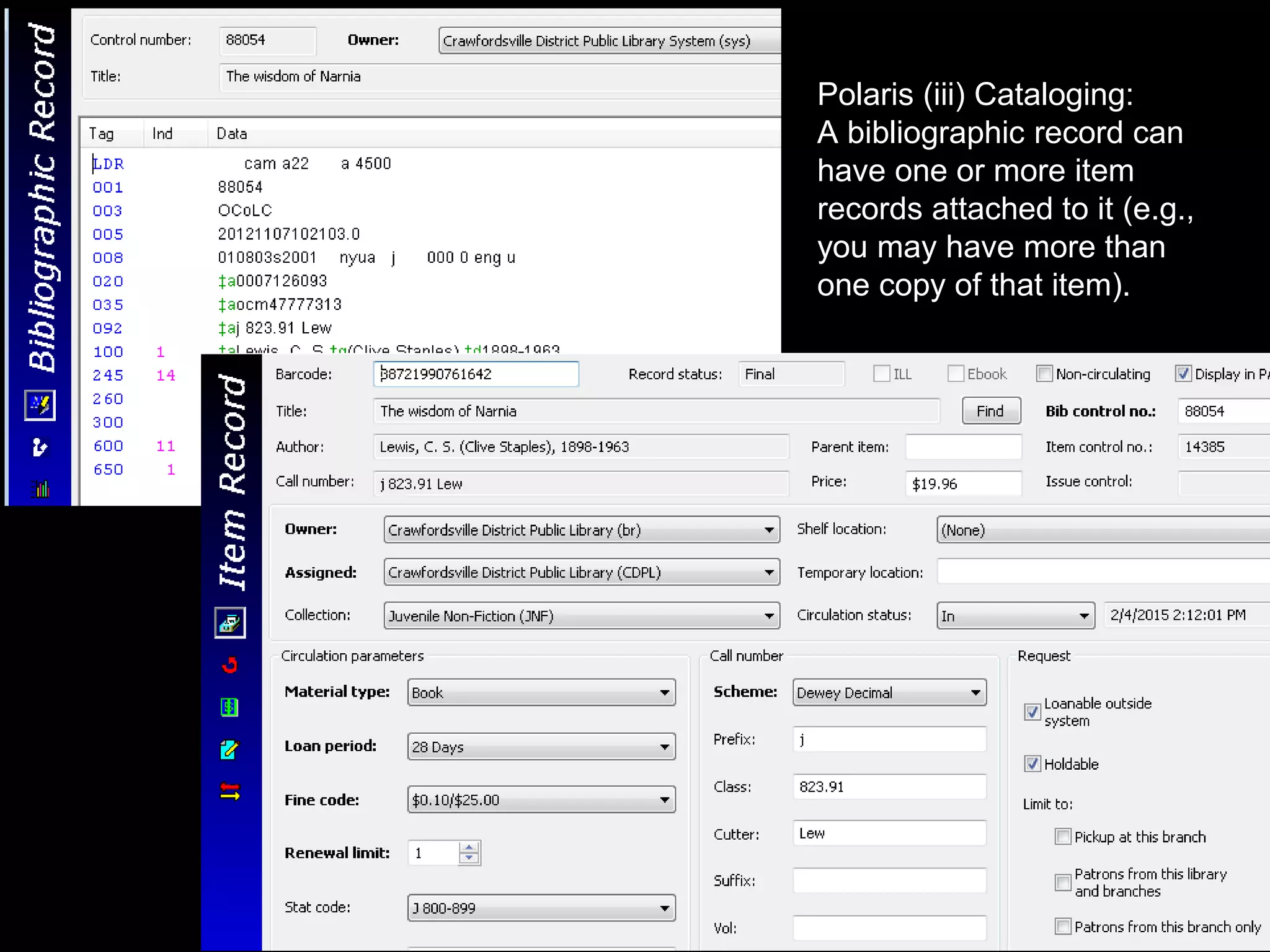Screen dimensions: 1270x952
Task: Open the call number Scheme dropdown
Action: point(890,692)
